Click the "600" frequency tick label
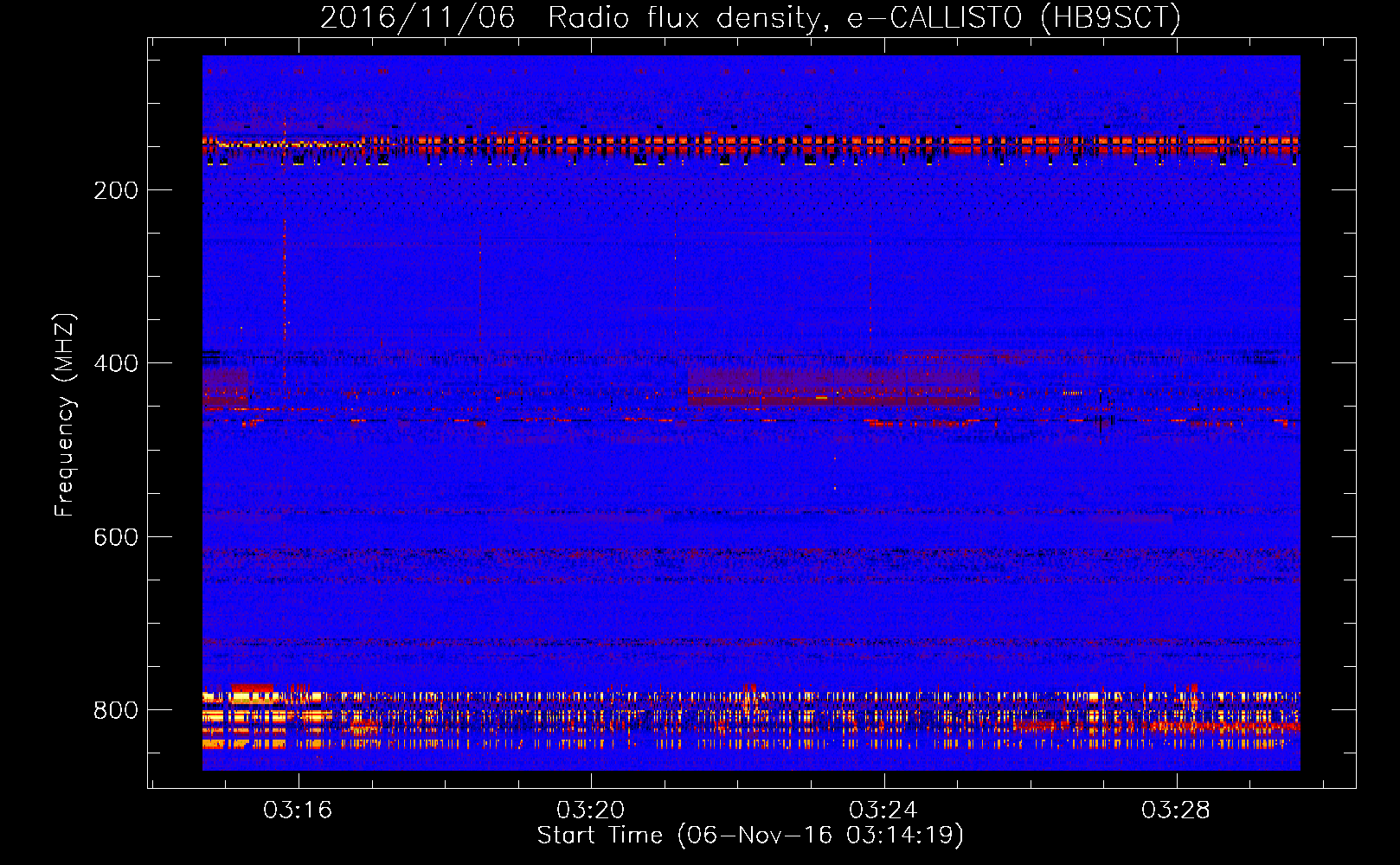The height and width of the screenshot is (865, 1400). click(116, 537)
